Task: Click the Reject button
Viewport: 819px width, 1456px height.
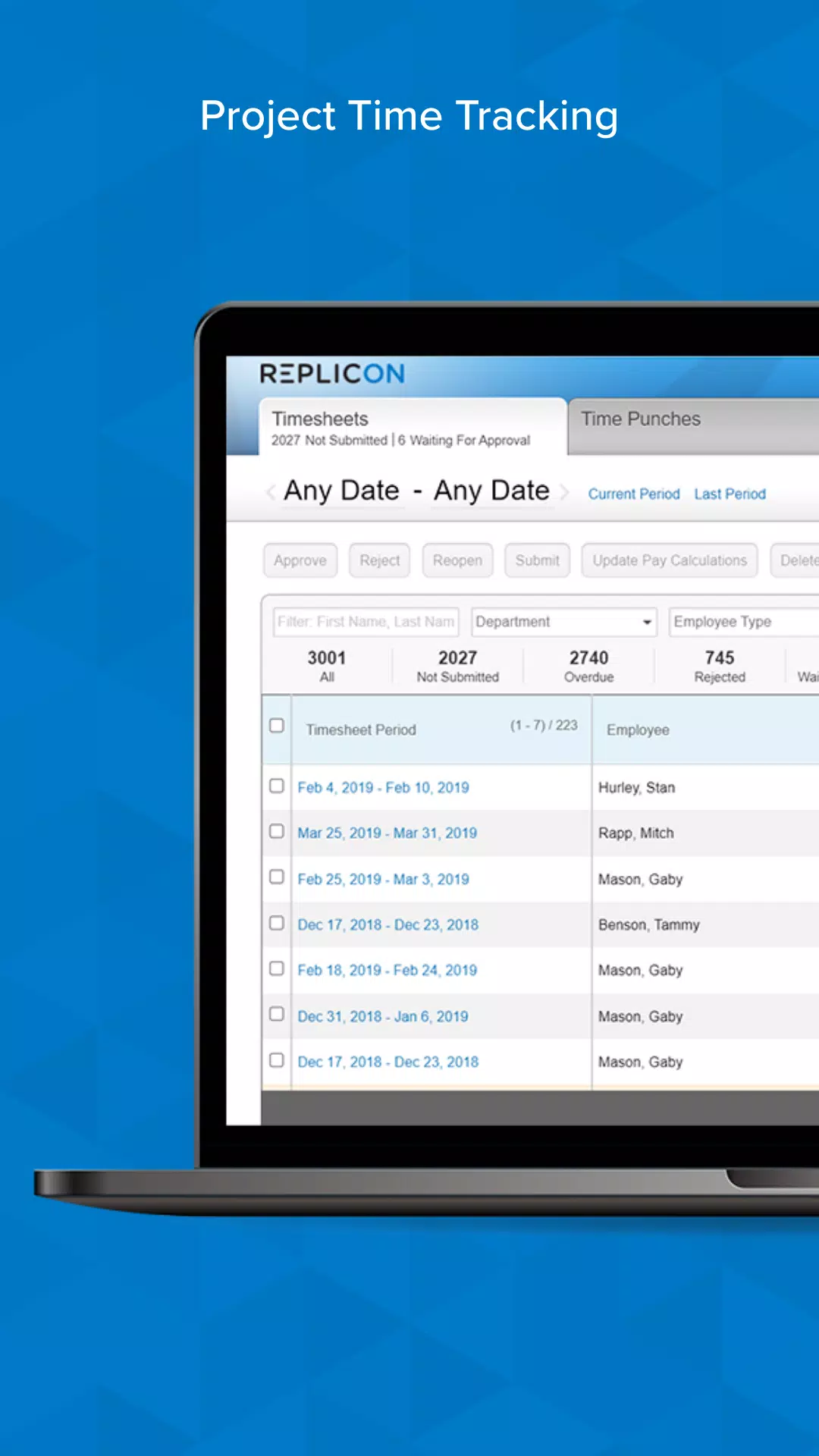Action: point(379,560)
